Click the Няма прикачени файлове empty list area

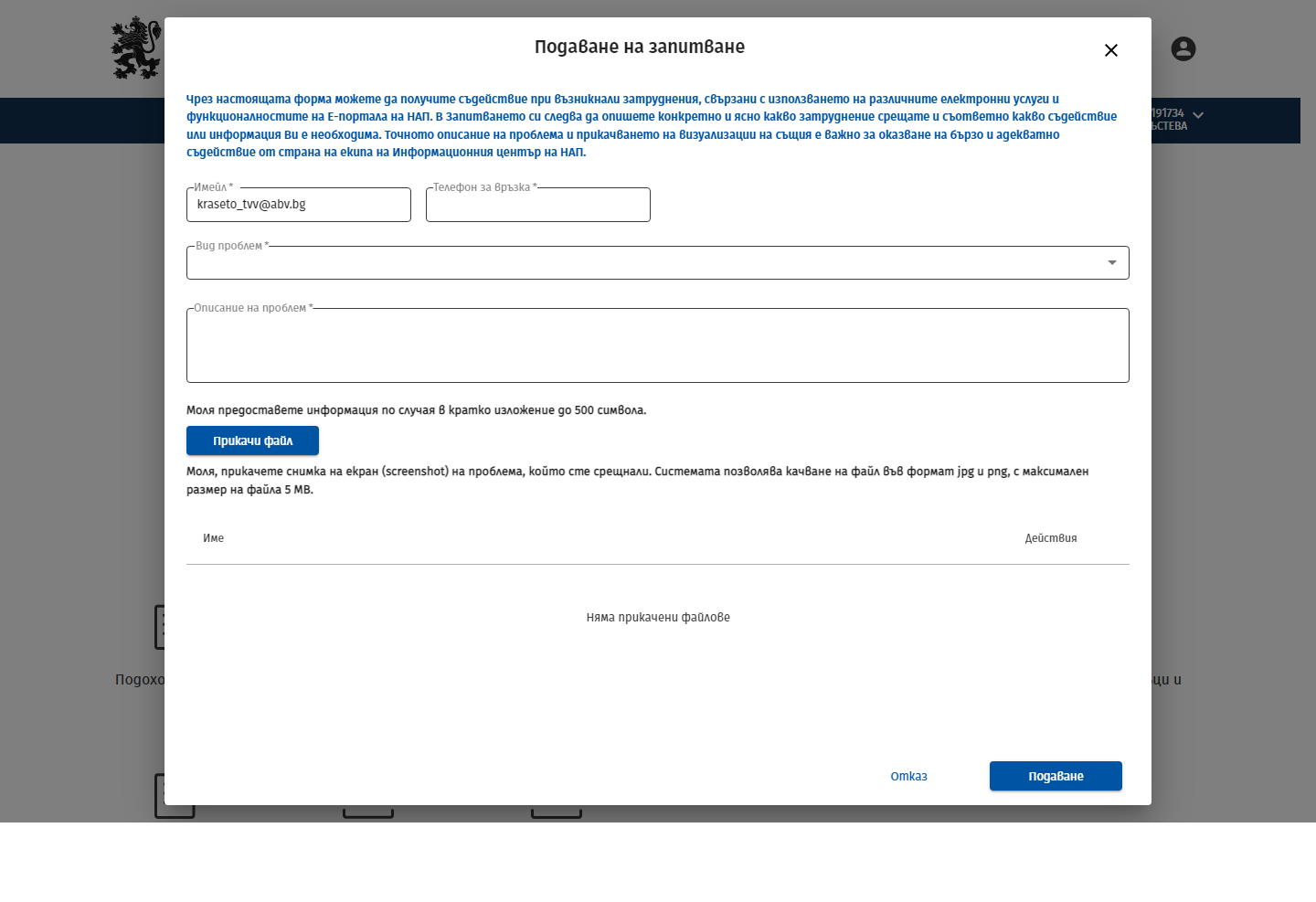coord(658,618)
